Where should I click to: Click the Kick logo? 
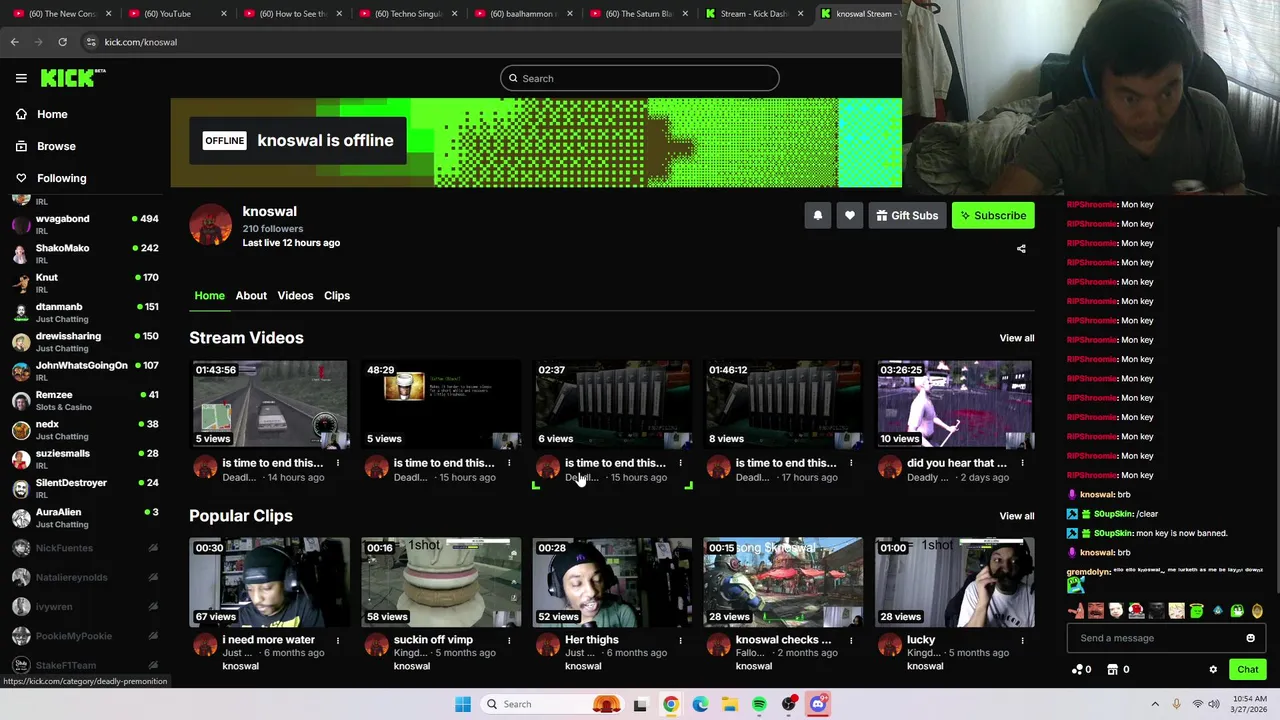pyautogui.click(x=72, y=78)
